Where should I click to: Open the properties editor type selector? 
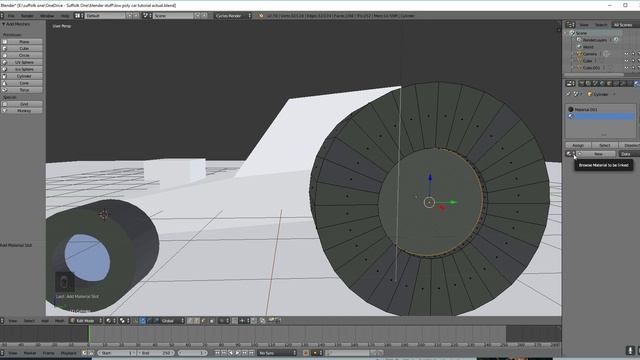pos(570,84)
